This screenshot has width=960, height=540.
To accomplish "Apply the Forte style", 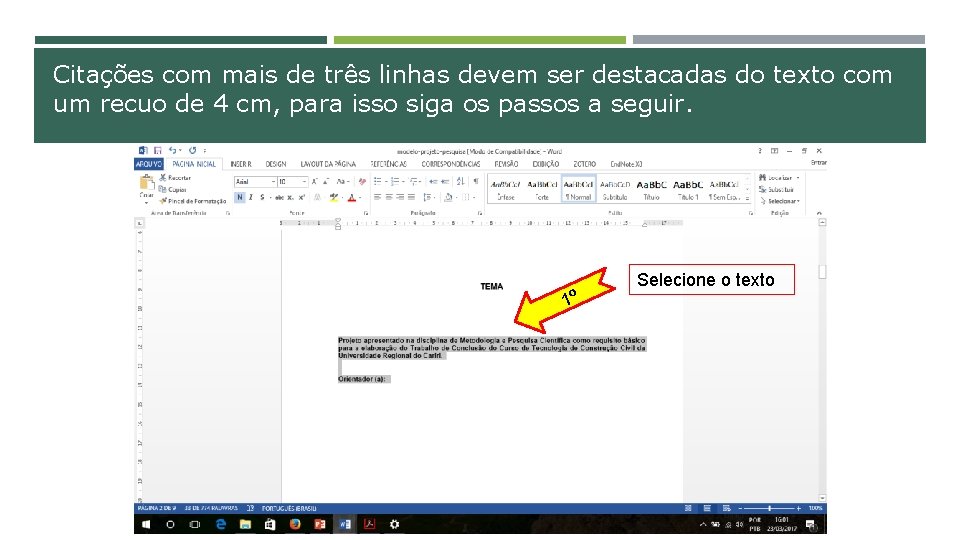I will pyautogui.click(x=542, y=190).
